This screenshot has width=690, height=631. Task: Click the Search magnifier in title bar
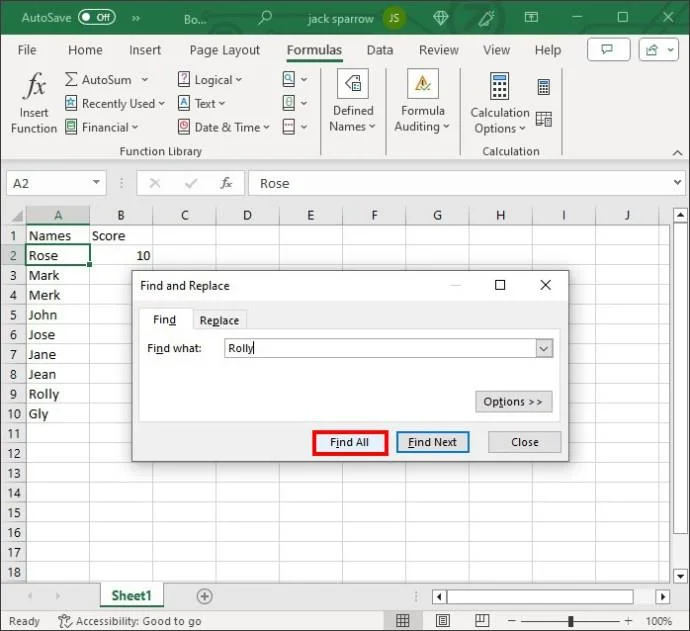coord(265,17)
